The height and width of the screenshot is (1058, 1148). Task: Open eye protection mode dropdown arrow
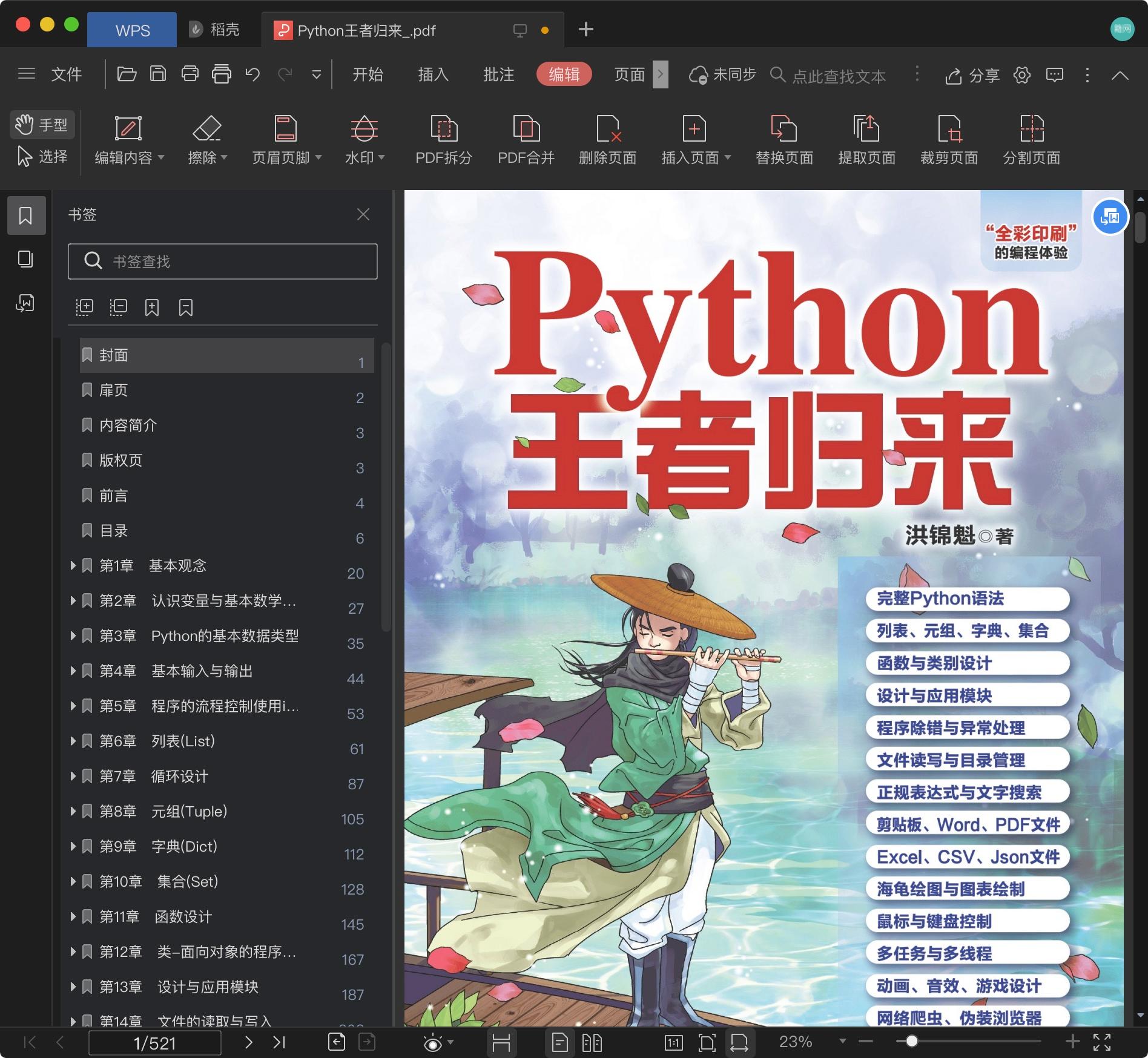450,1042
